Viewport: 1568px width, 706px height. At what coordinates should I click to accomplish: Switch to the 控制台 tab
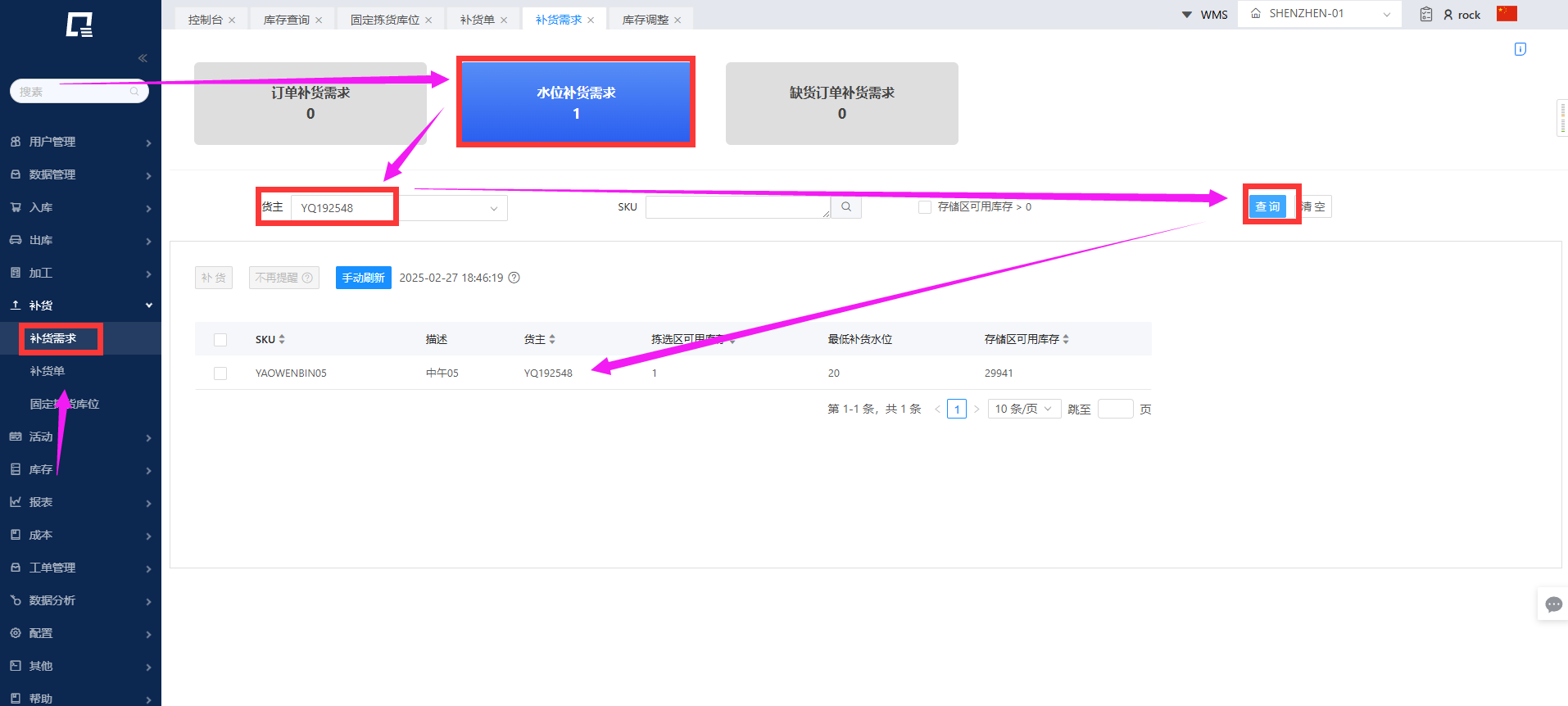(205, 20)
